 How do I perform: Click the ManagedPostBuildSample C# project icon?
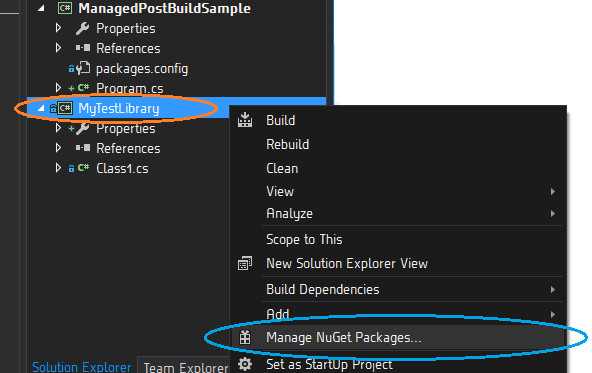coord(65,8)
